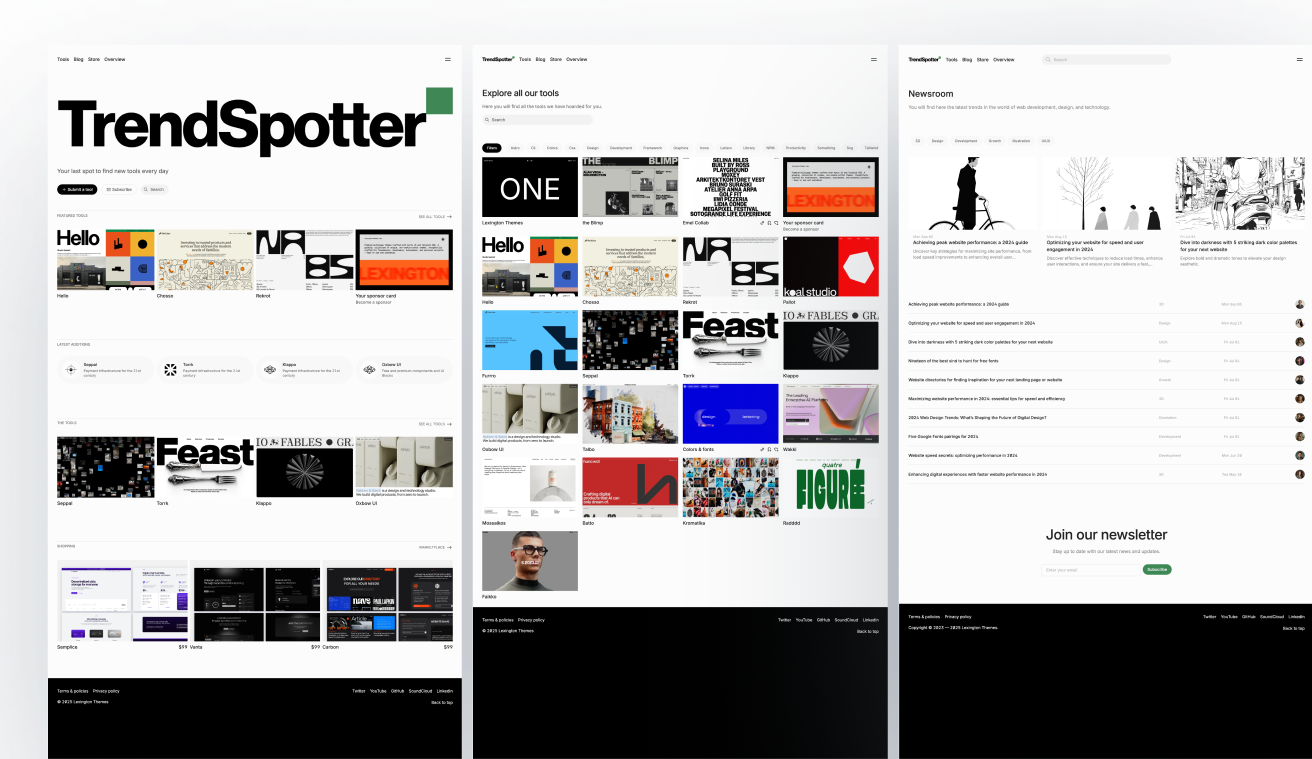Open the Pallot koal studio thumbnail
Screen dimensions: 1312x759
[x=831, y=266]
